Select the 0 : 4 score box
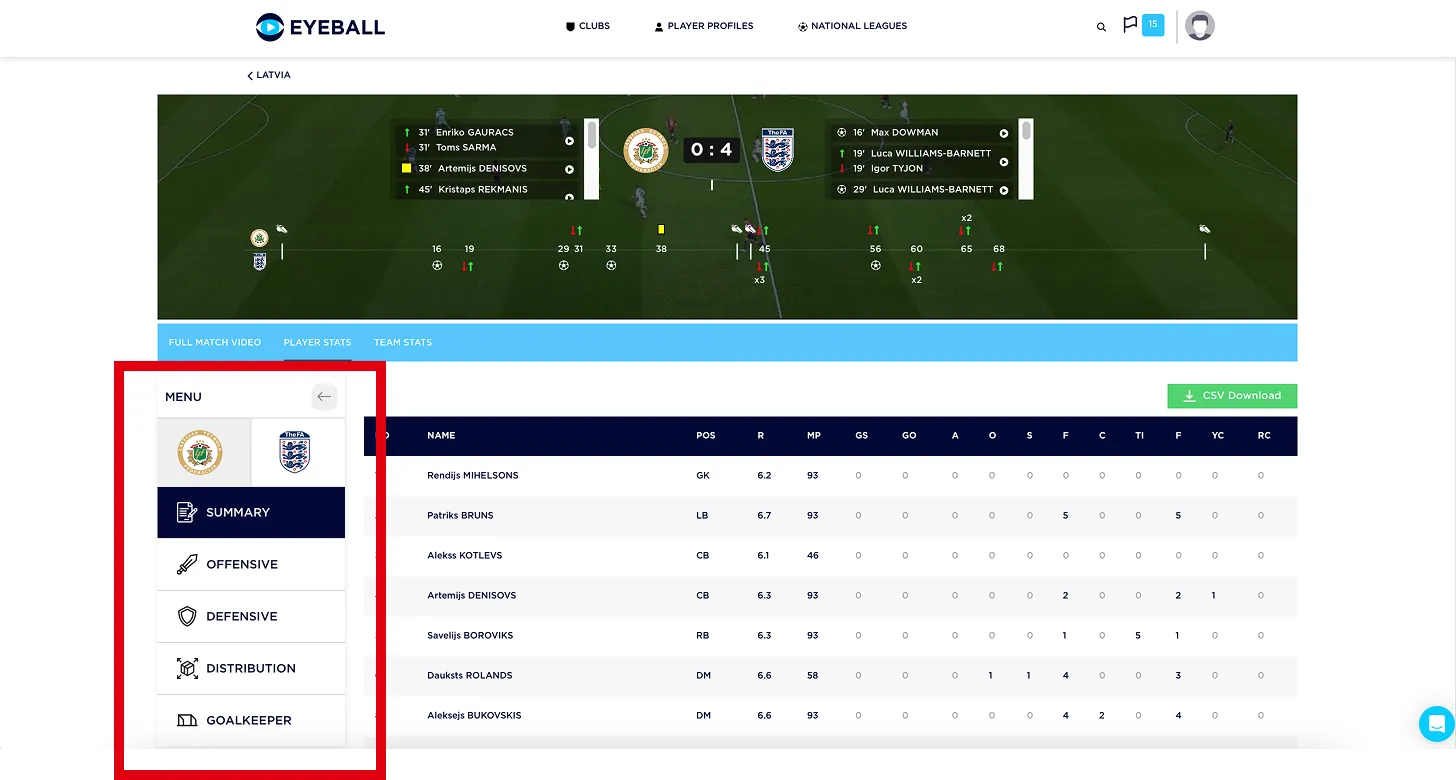The image size is (1456, 780). point(711,150)
